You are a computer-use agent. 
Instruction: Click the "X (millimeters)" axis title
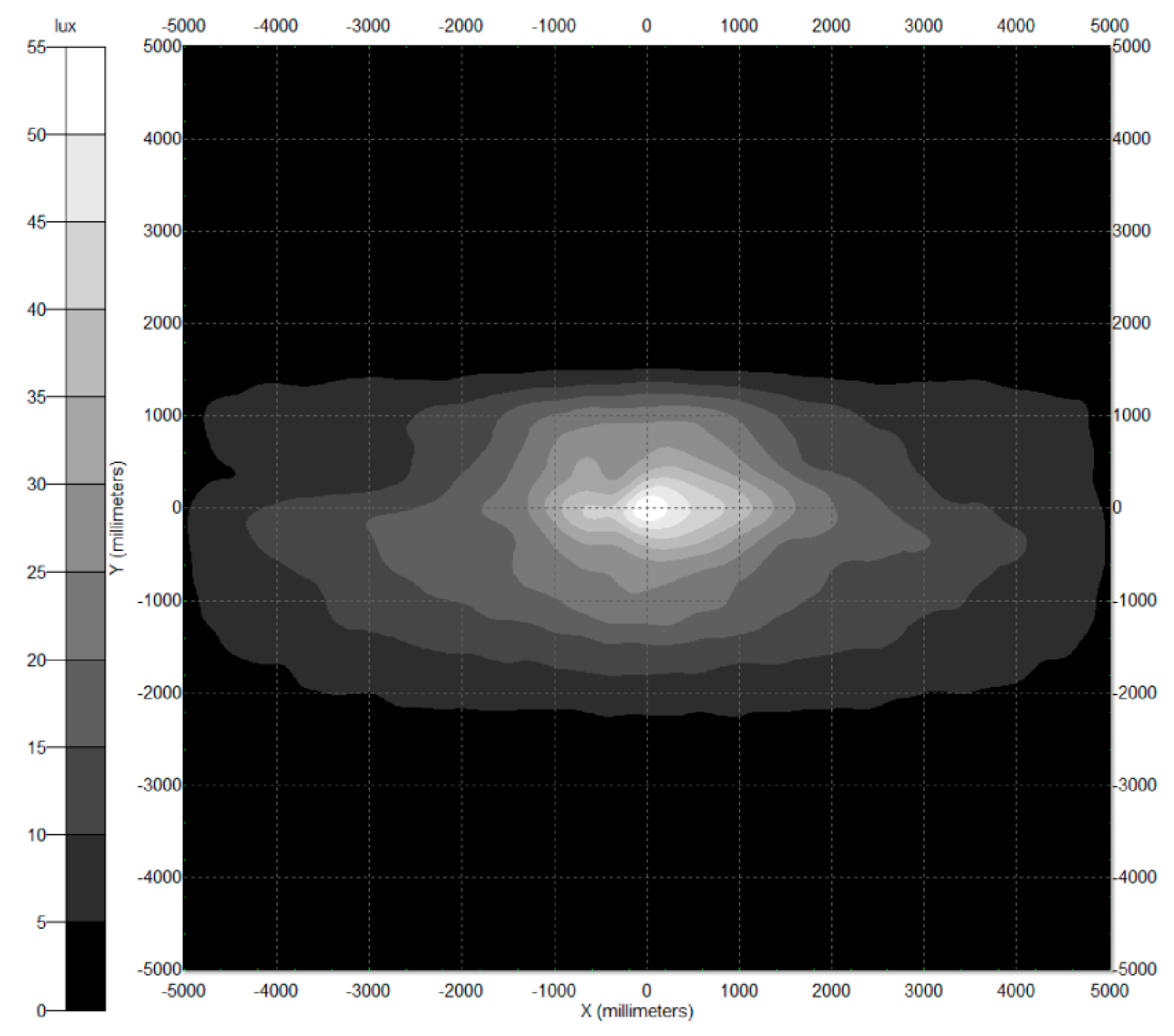[x=637, y=1011]
